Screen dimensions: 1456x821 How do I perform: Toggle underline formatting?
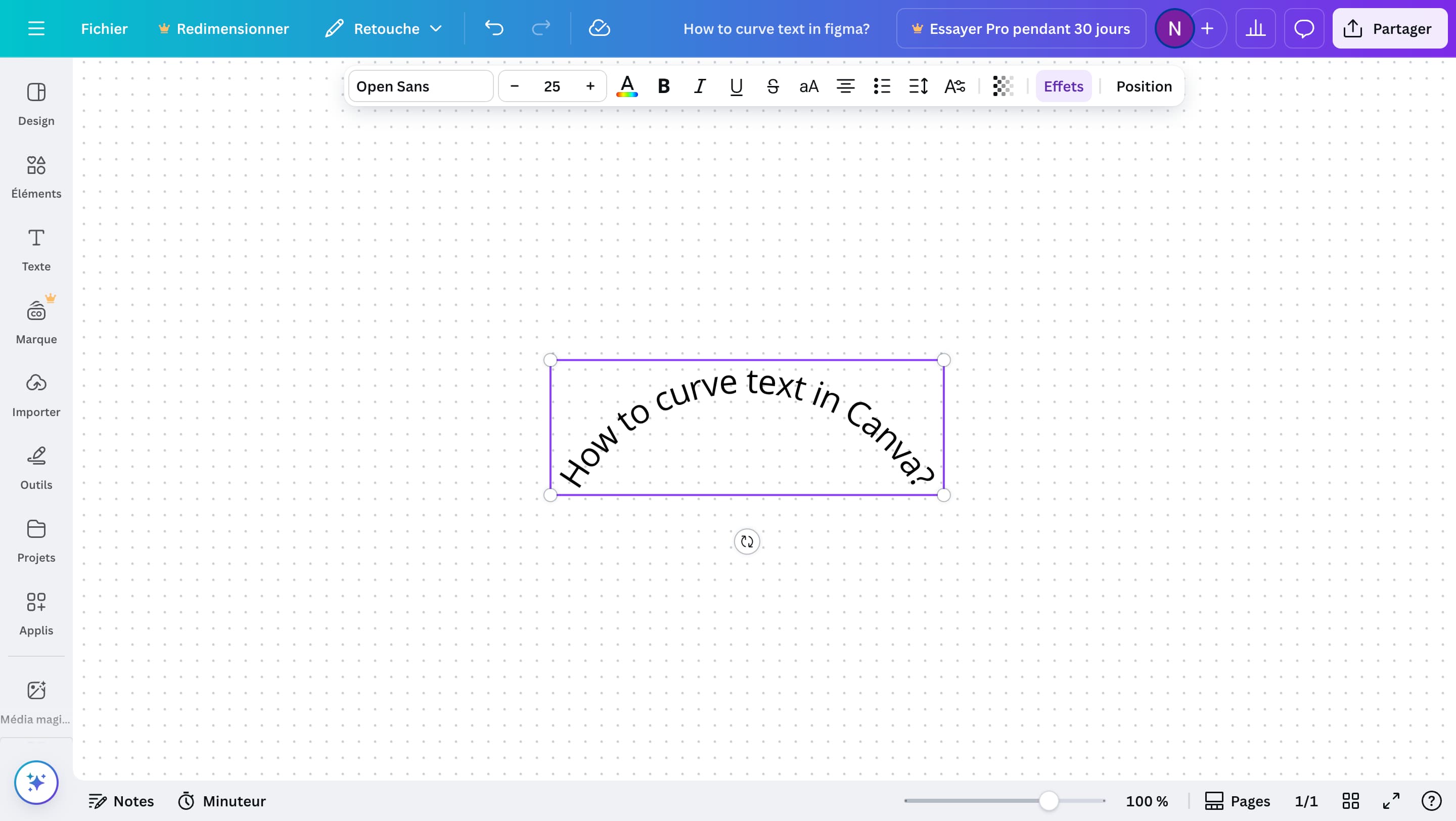pyautogui.click(x=736, y=86)
